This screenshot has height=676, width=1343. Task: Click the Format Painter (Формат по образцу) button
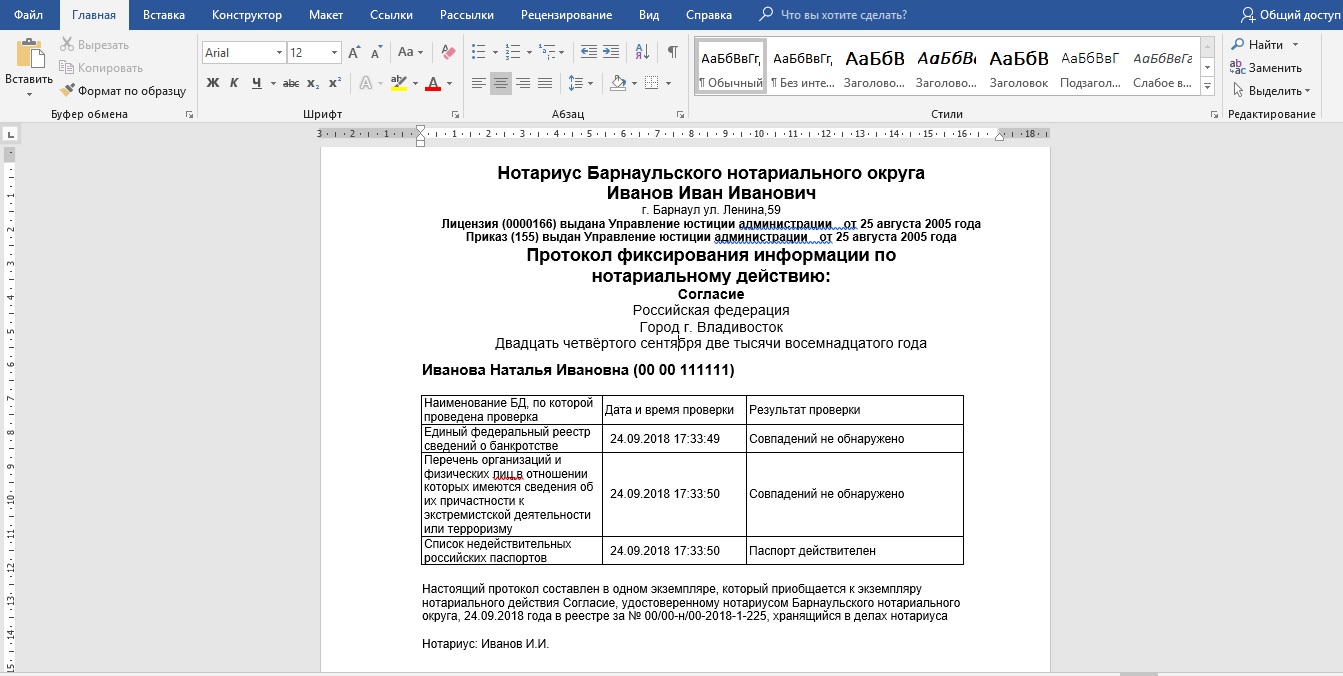(x=123, y=91)
